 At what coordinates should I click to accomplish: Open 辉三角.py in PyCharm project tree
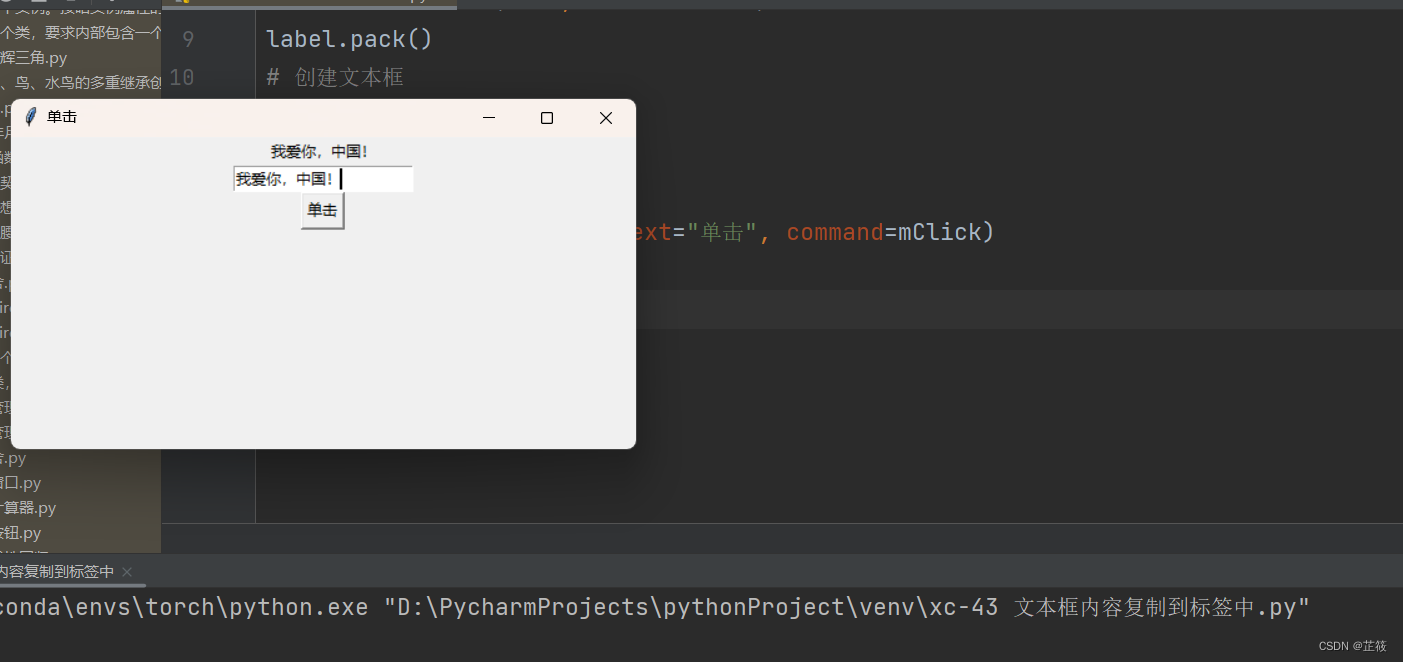coord(34,58)
